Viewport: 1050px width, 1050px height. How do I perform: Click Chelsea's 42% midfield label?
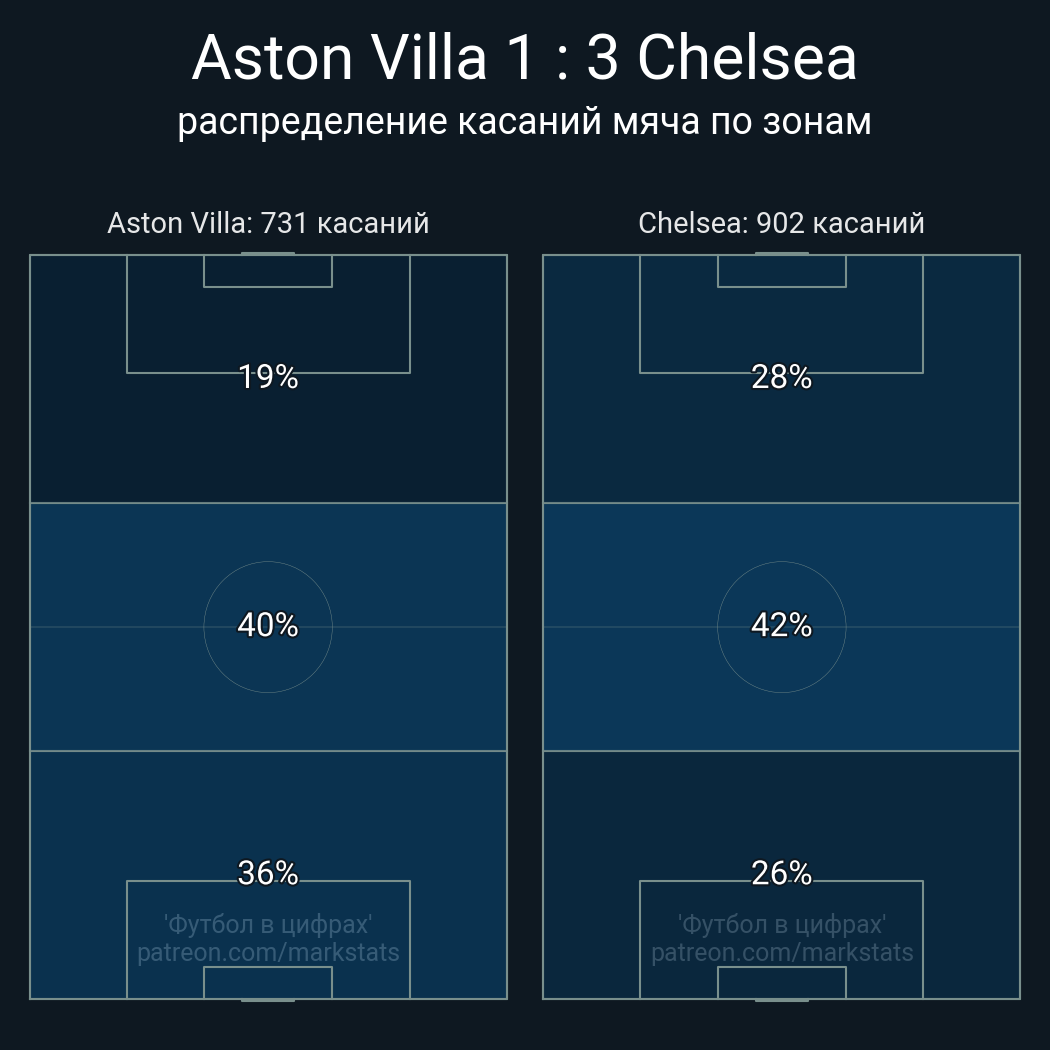[781, 625]
